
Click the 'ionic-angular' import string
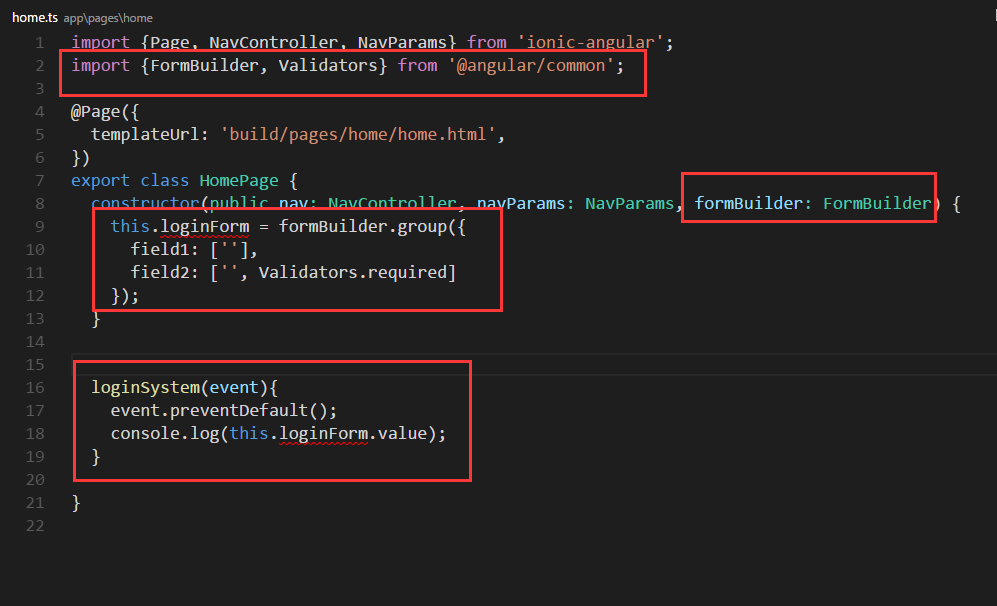tap(590, 43)
